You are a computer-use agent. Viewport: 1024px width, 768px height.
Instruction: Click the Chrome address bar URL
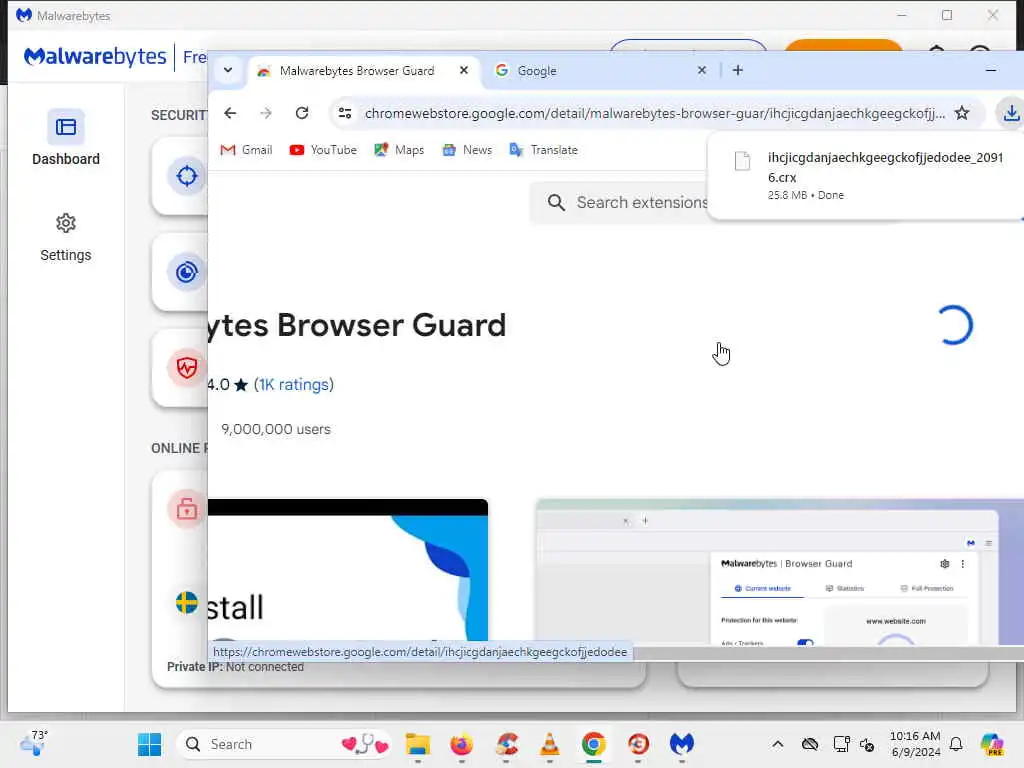pos(654,114)
